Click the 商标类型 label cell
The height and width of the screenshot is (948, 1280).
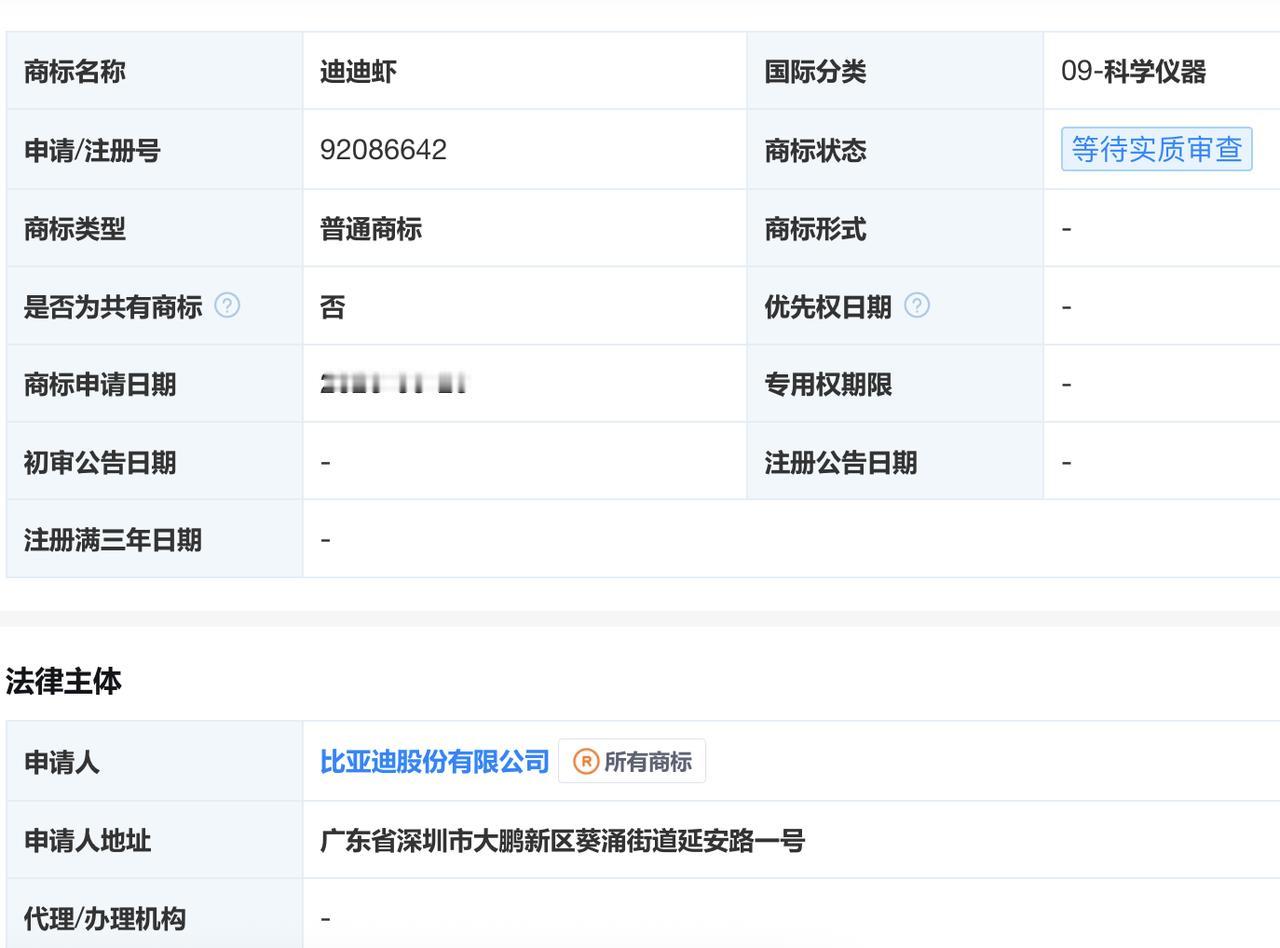[155, 228]
